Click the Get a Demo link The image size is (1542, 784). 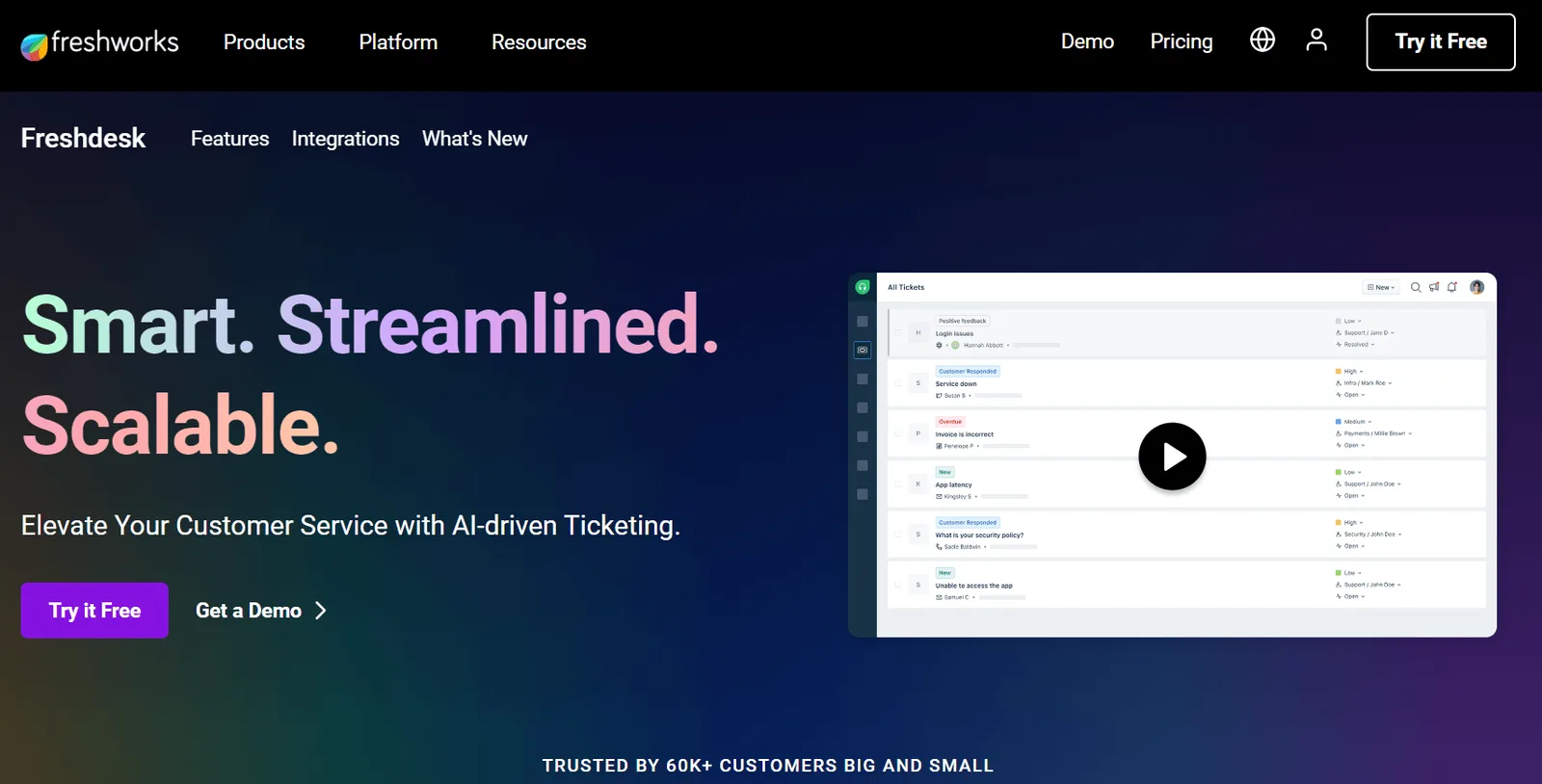click(x=261, y=611)
